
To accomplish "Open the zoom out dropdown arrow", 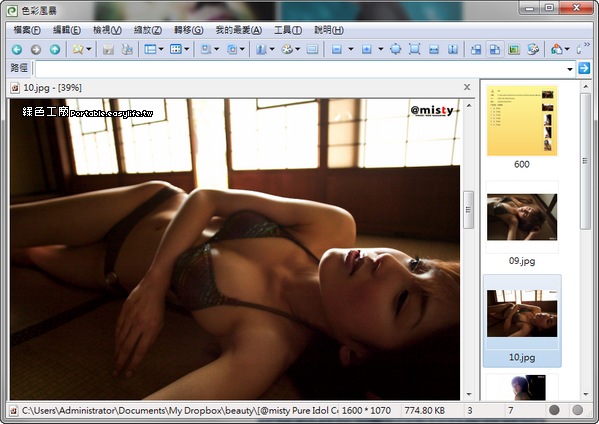I will coord(351,49).
